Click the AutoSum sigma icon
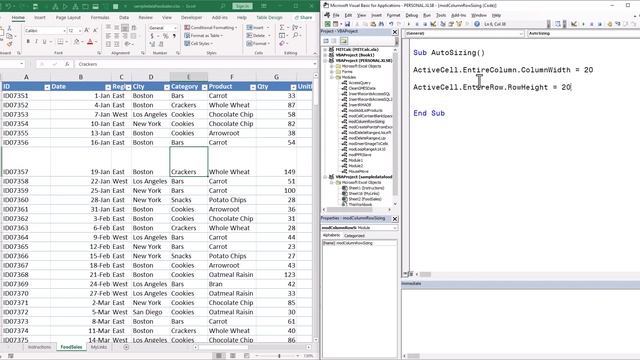The height and width of the screenshot is (360, 640). pos(282,27)
